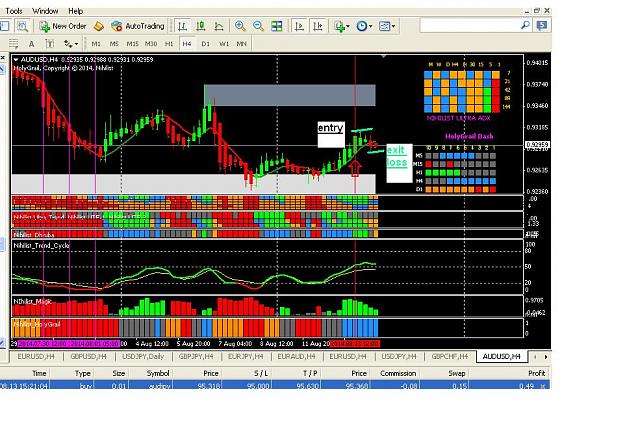Viewport: 625px width, 437px height.
Task: Switch to GBPUSD,H4 chart tab
Action: [88, 356]
